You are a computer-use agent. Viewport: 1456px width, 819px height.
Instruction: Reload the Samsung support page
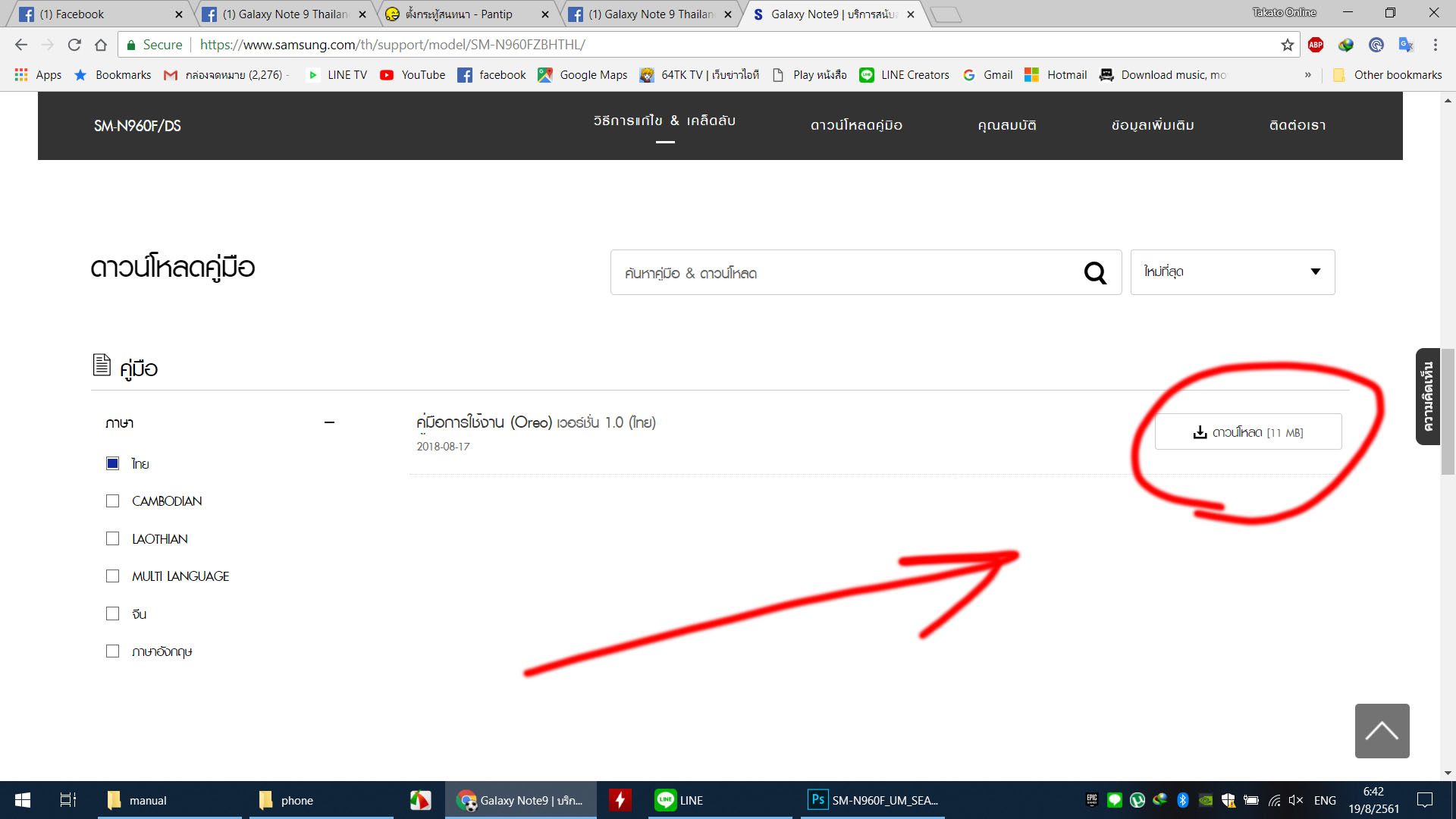click(74, 45)
